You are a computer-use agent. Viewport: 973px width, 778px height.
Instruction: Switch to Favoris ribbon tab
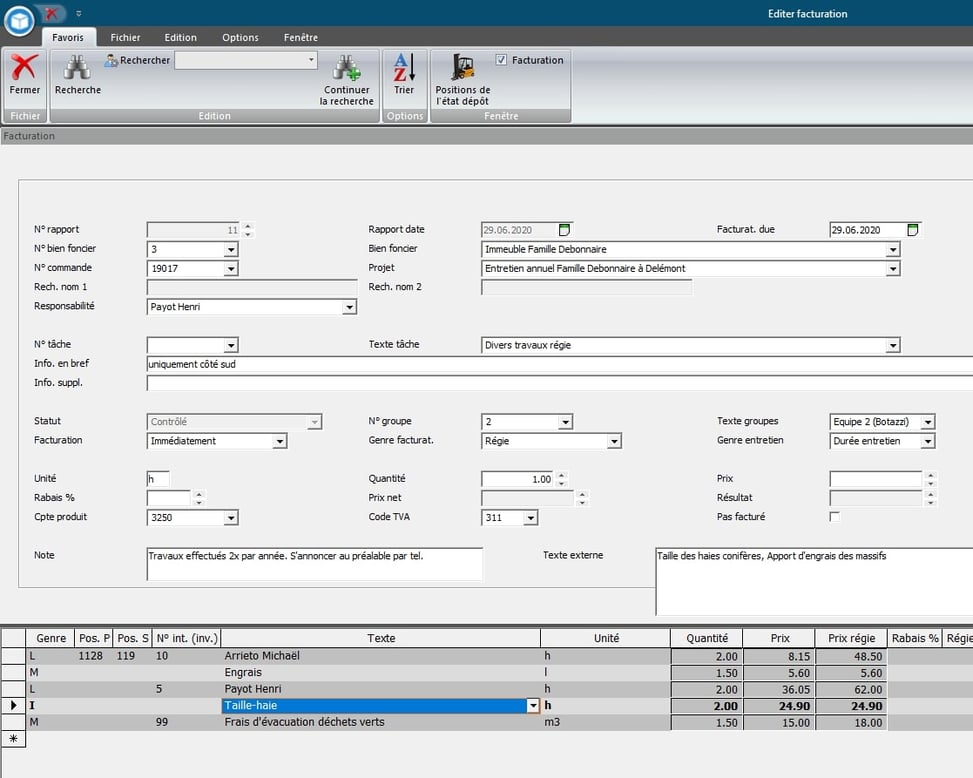coord(68,37)
